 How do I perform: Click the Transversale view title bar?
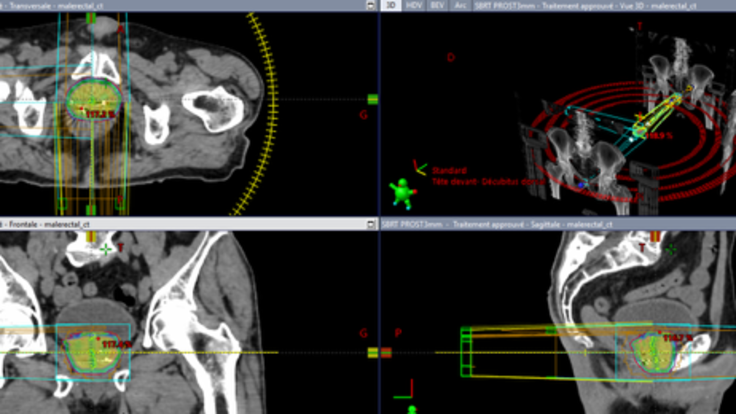coord(188,6)
